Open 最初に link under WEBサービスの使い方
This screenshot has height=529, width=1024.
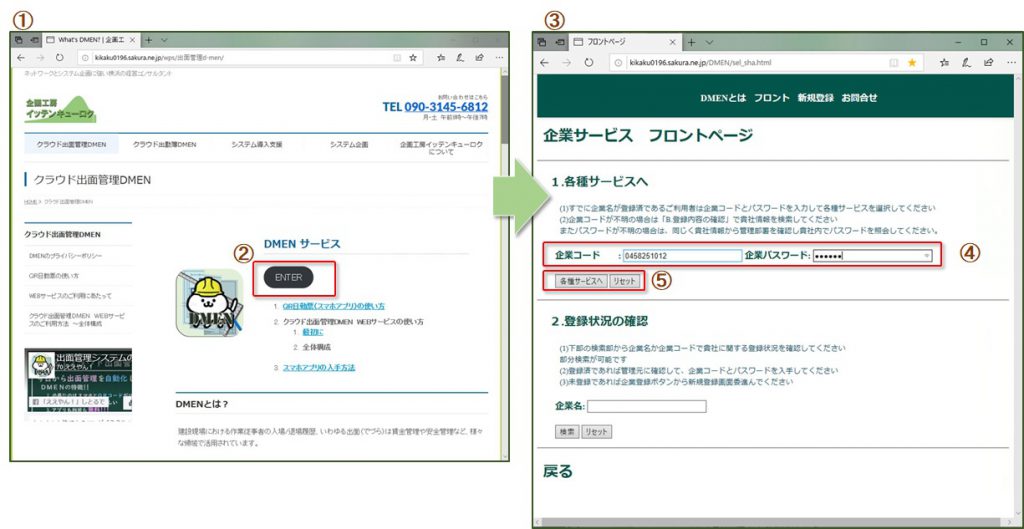point(313,333)
